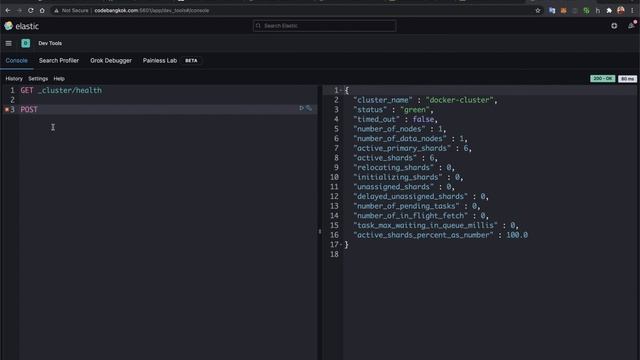The width and height of the screenshot is (640, 360).
Task: Open the extensions puzzle-piece menu
Action: [609, 11]
